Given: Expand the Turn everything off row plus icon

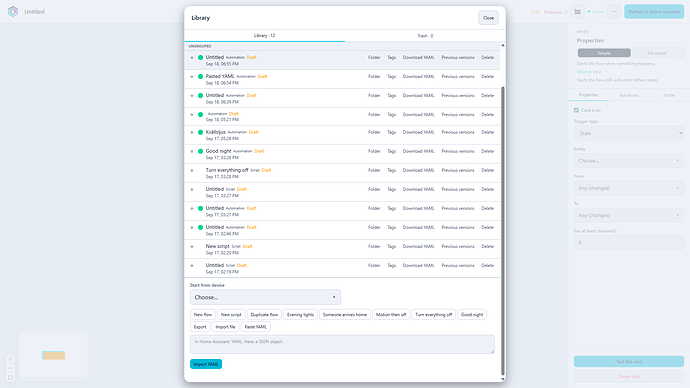Looking at the screenshot, I should point(192,170).
